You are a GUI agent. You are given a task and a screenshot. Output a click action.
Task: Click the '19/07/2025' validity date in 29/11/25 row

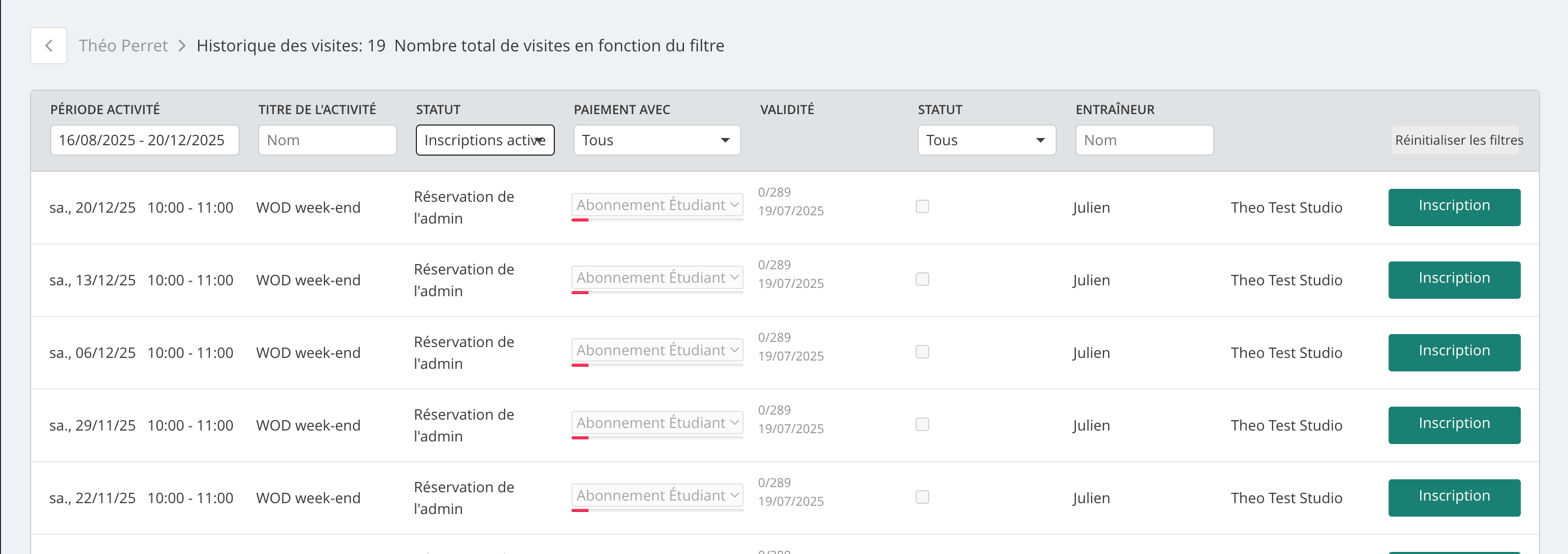pyautogui.click(x=791, y=428)
